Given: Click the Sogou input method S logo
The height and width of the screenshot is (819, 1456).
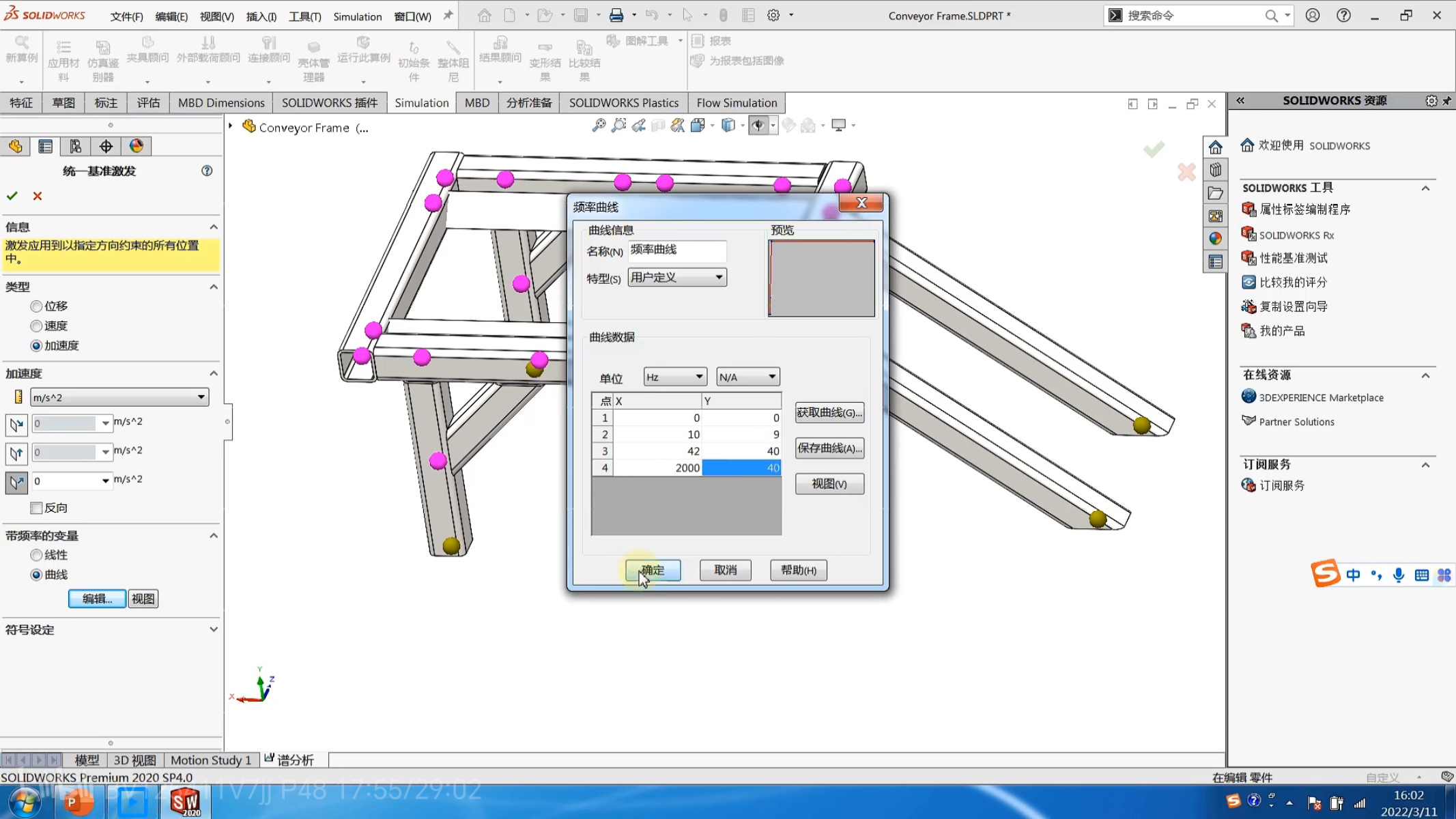Looking at the screenshot, I should tap(1325, 573).
